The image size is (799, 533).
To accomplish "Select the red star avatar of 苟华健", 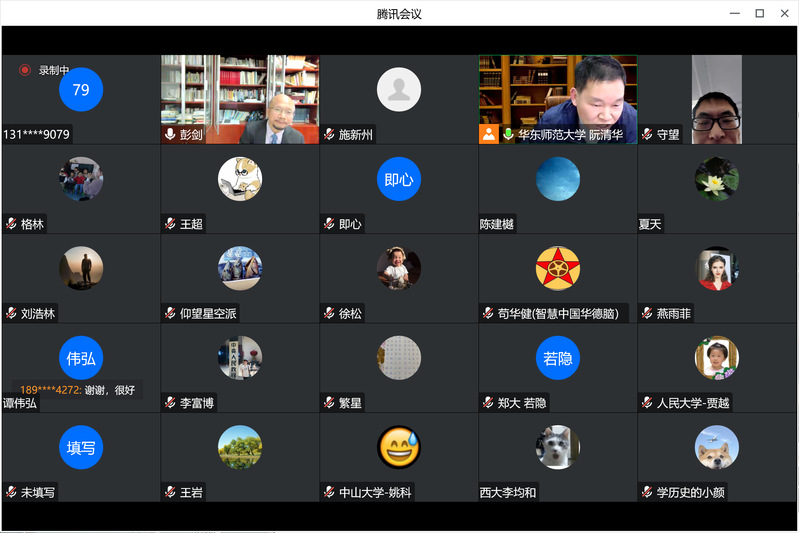I will click(557, 268).
